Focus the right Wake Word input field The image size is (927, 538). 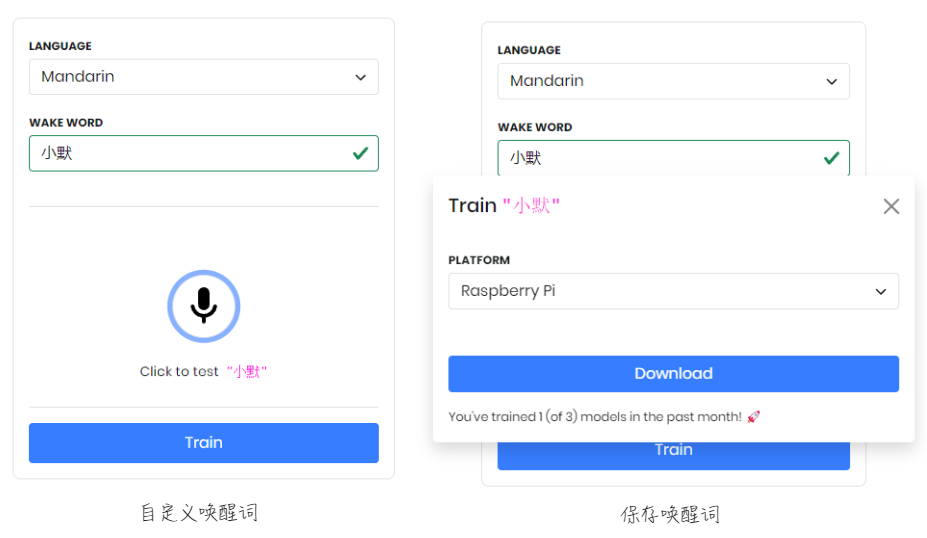(673, 158)
